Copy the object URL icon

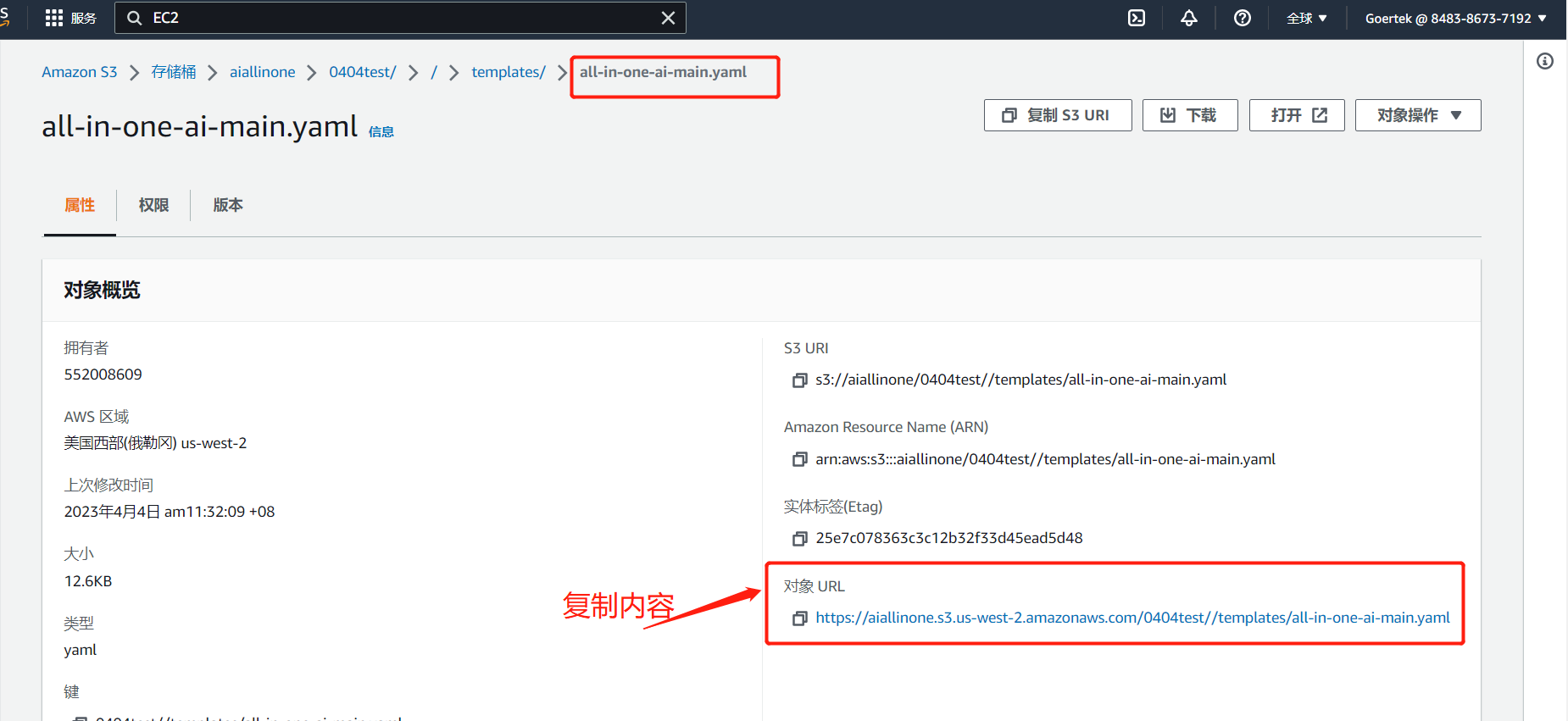tap(799, 618)
